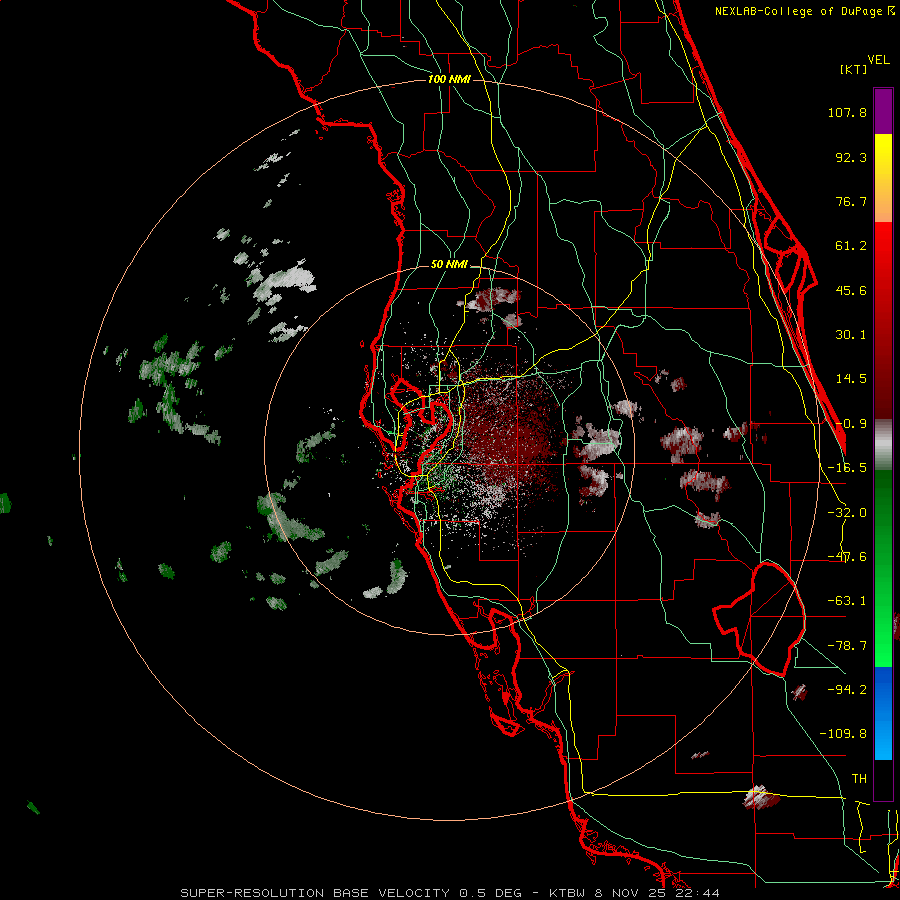
Task: Pick the dark TH segment of color bar
Action: [x=883, y=779]
